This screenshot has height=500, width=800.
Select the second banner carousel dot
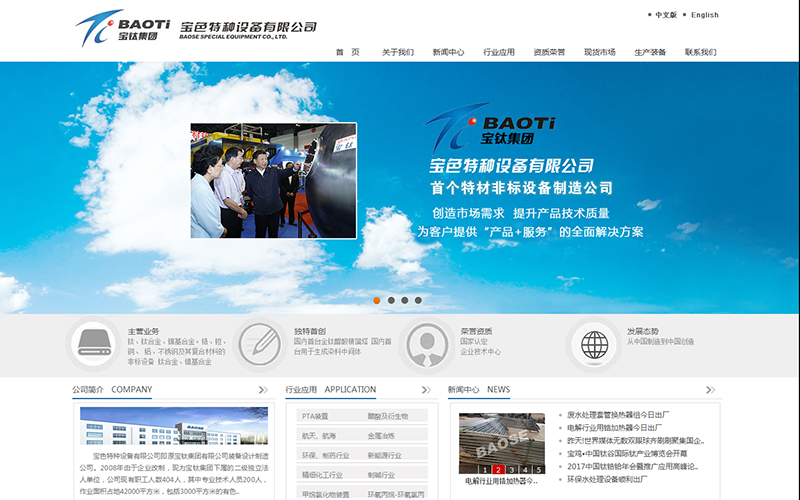pyautogui.click(x=391, y=301)
